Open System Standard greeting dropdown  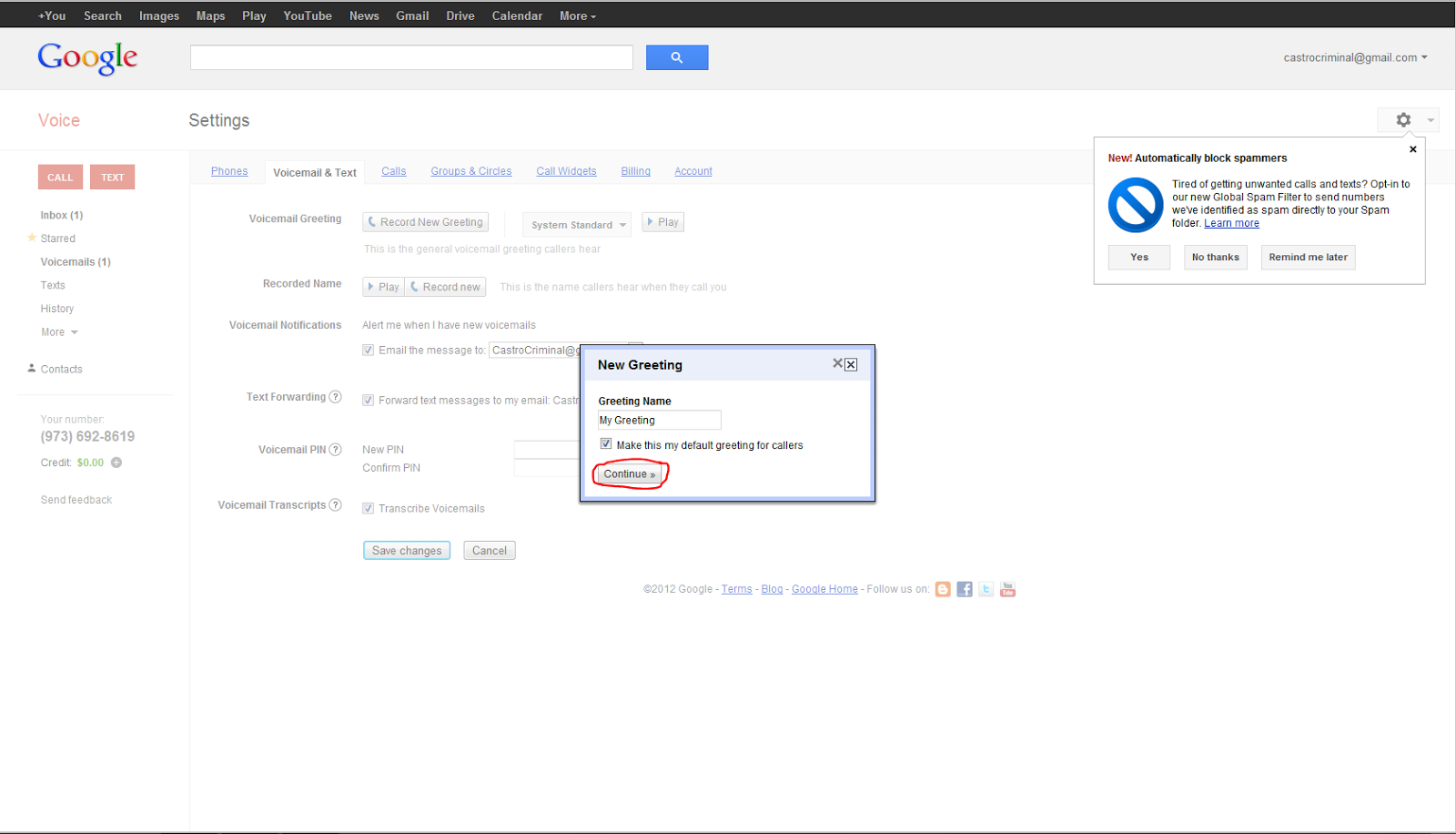point(577,225)
